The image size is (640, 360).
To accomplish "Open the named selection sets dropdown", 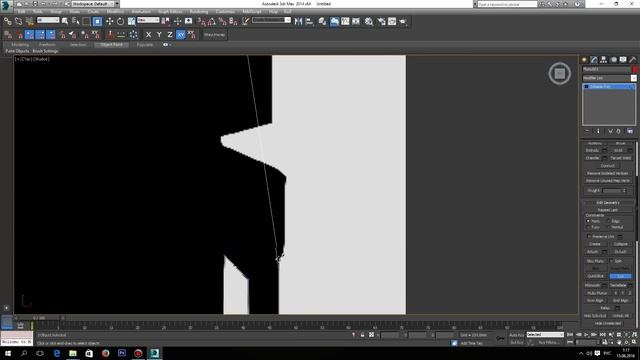I will 271,20.
